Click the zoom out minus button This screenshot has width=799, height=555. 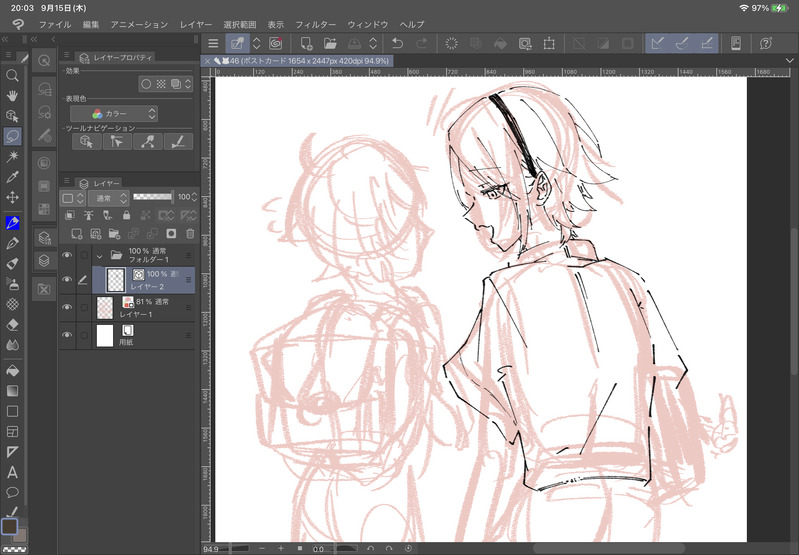click(x=262, y=548)
